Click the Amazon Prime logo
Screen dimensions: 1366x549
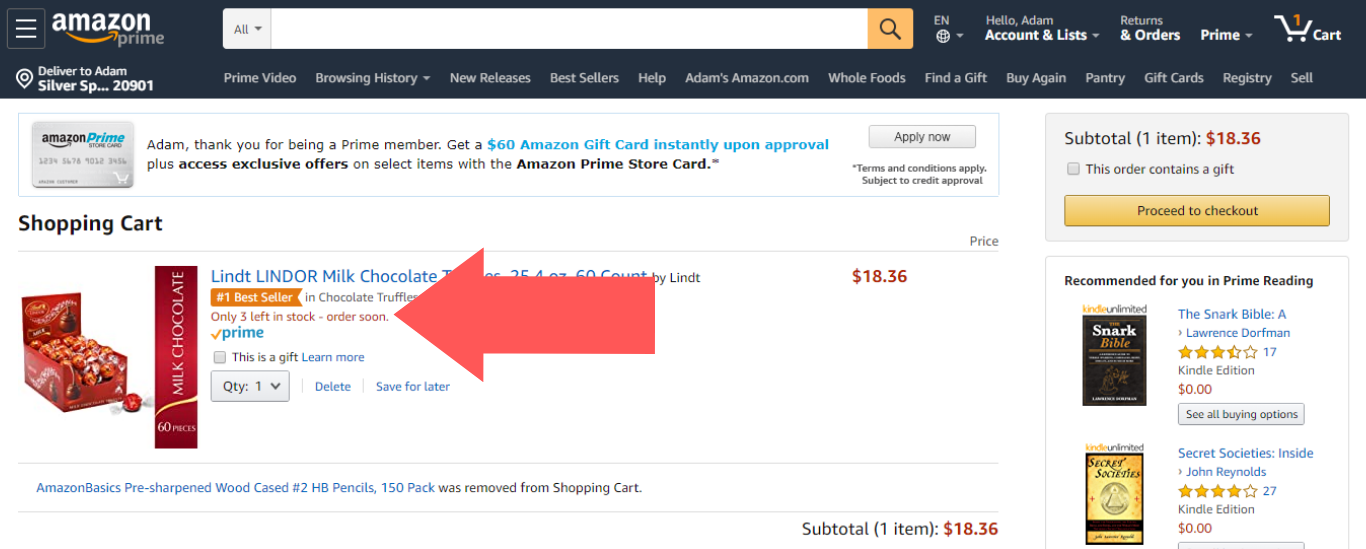[x=107, y=29]
